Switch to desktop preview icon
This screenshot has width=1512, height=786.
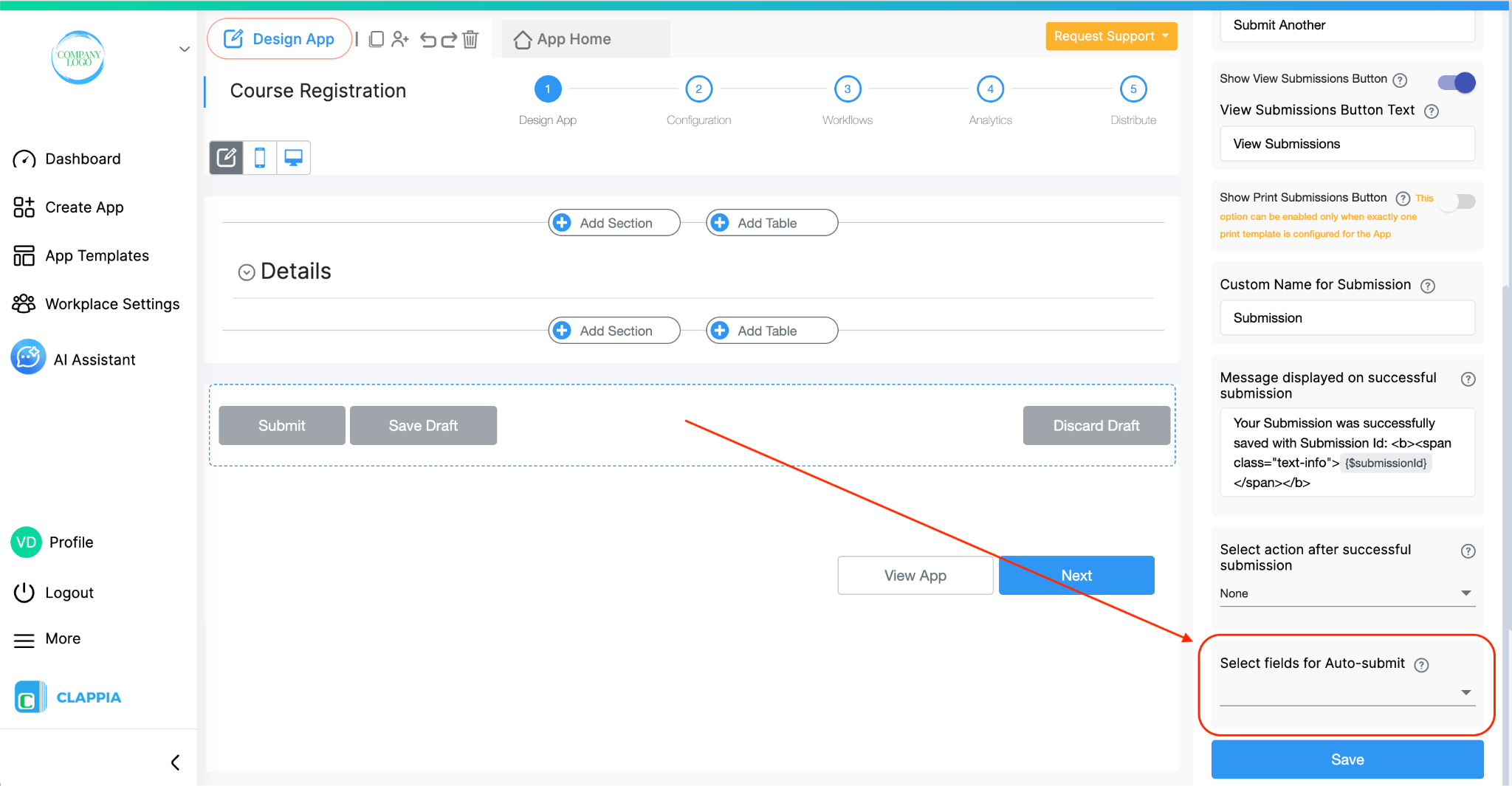point(293,157)
